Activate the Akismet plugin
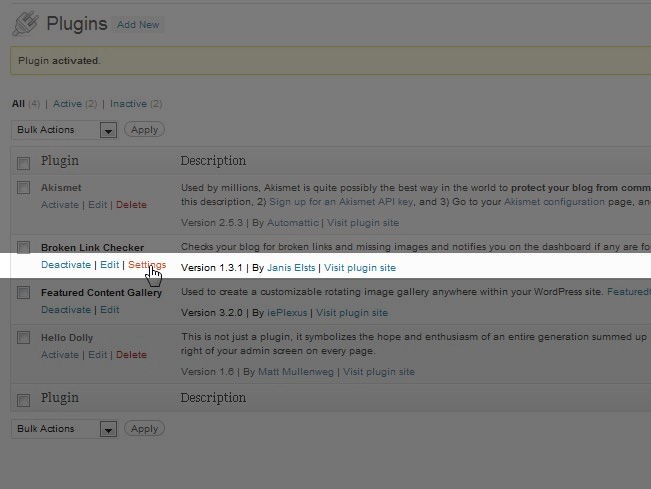This screenshot has width=651, height=489. 60,205
